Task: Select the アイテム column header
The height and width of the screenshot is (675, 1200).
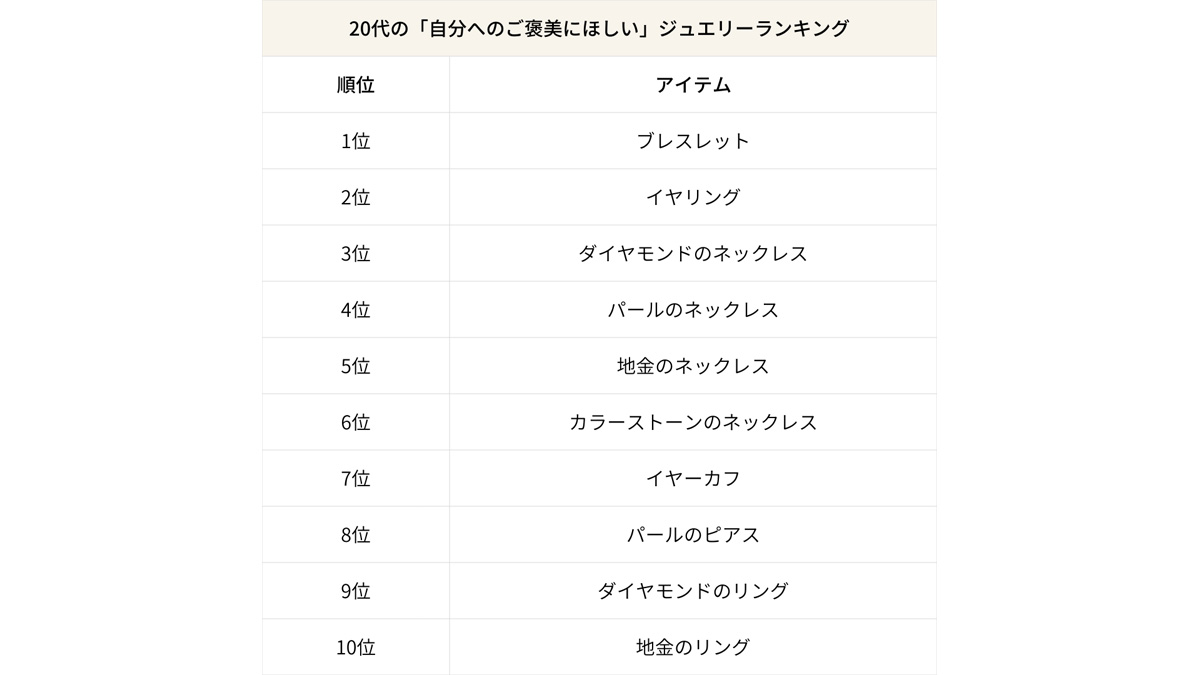Action: tap(693, 85)
